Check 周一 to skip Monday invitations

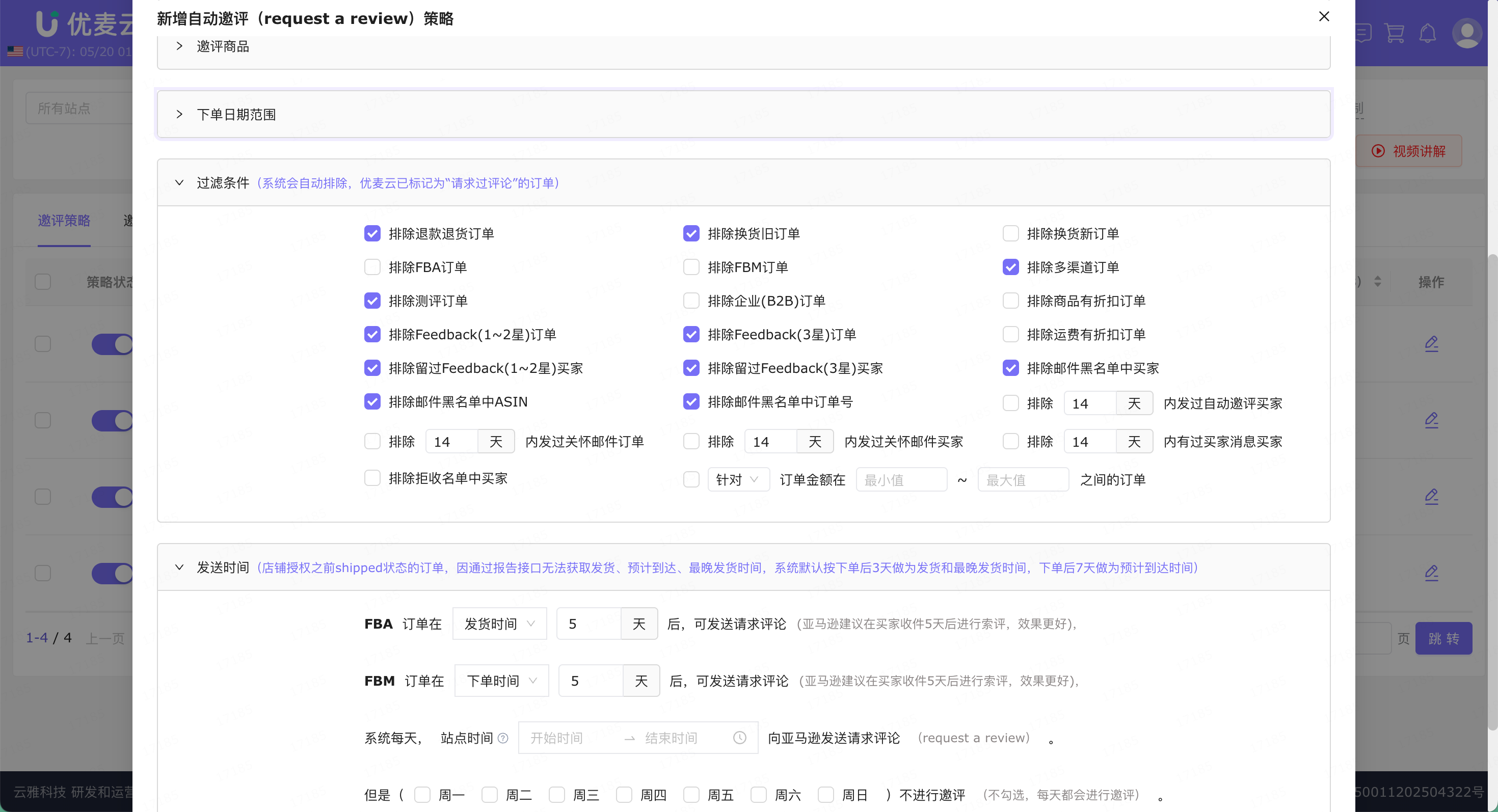[422, 795]
